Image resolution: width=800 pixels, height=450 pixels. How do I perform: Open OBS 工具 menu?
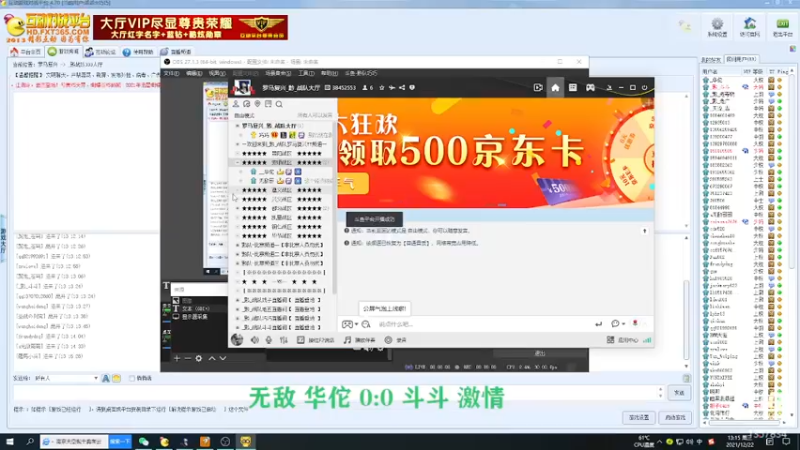(306, 73)
